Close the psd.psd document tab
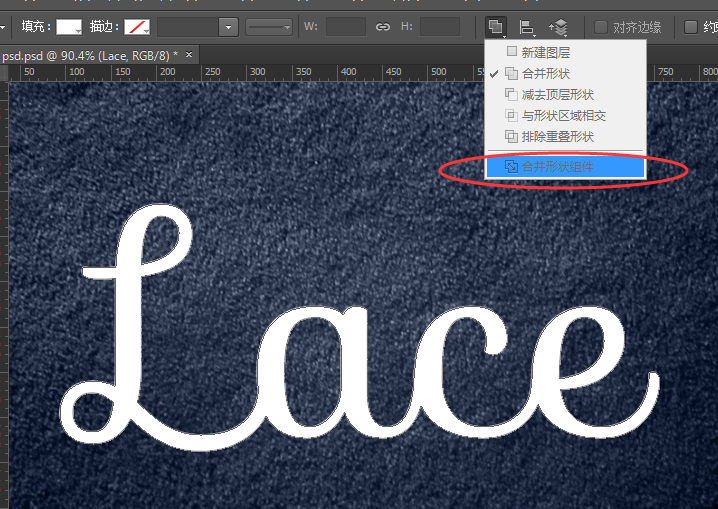 [x=189, y=54]
